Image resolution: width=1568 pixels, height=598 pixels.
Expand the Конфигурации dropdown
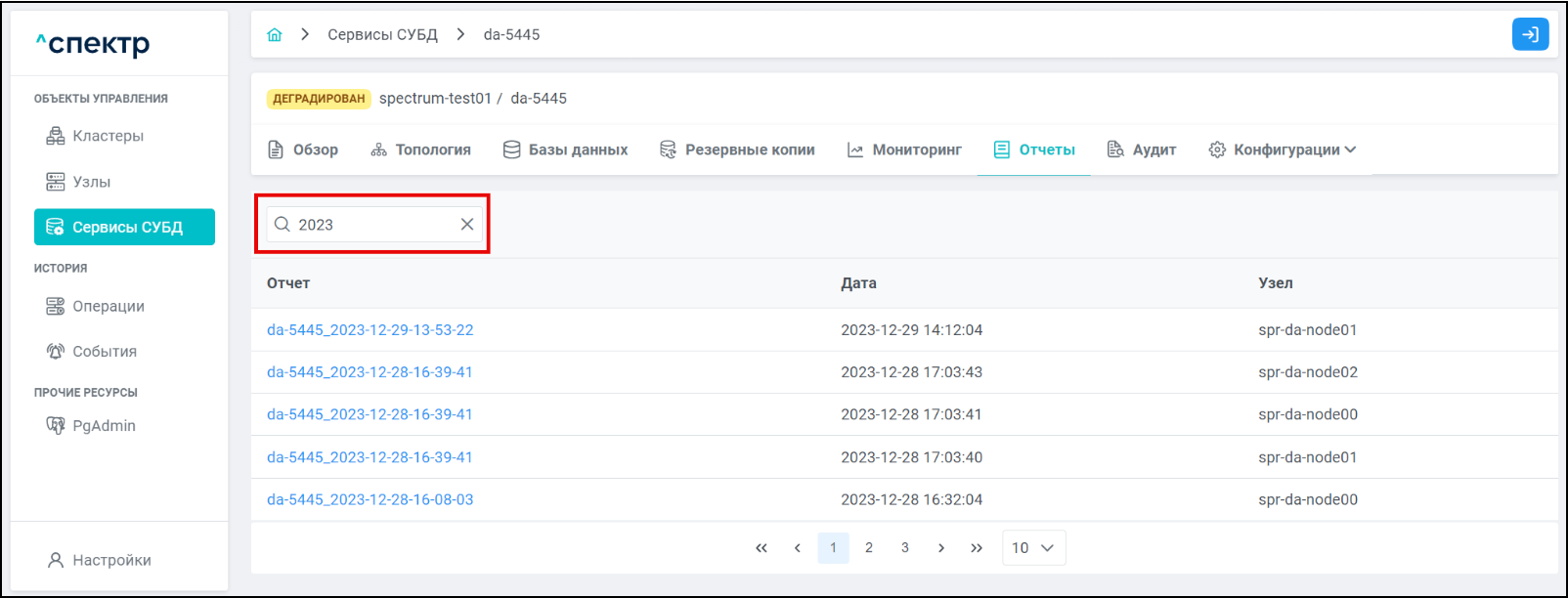1283,149
